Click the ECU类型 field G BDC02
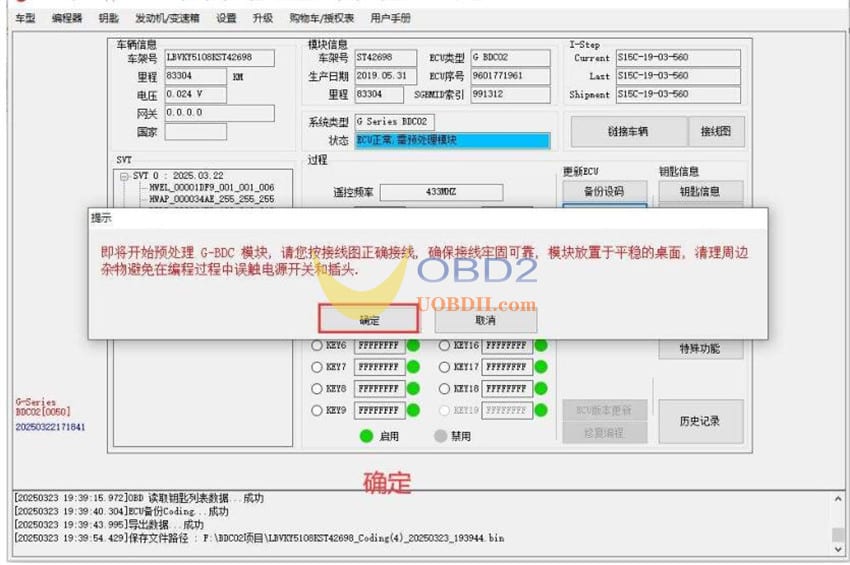 pyautogui.click(x=510, y=58)
